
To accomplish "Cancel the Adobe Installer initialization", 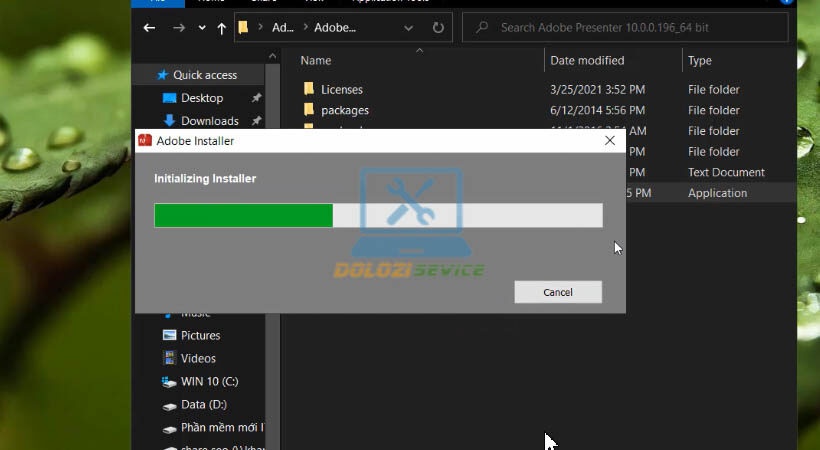I will click(558, 292).
